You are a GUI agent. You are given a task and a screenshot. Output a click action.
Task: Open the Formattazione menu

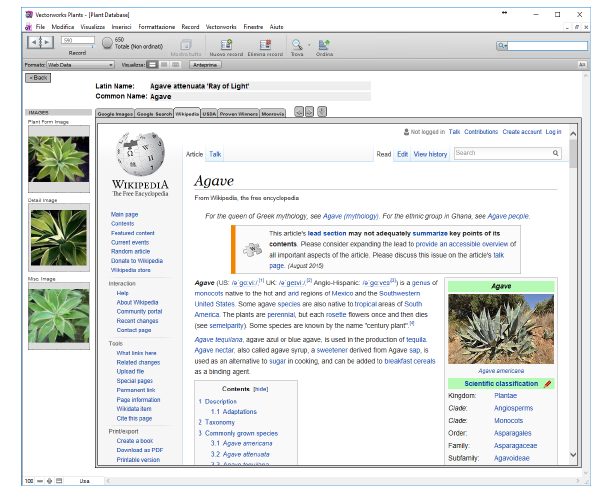157,27
